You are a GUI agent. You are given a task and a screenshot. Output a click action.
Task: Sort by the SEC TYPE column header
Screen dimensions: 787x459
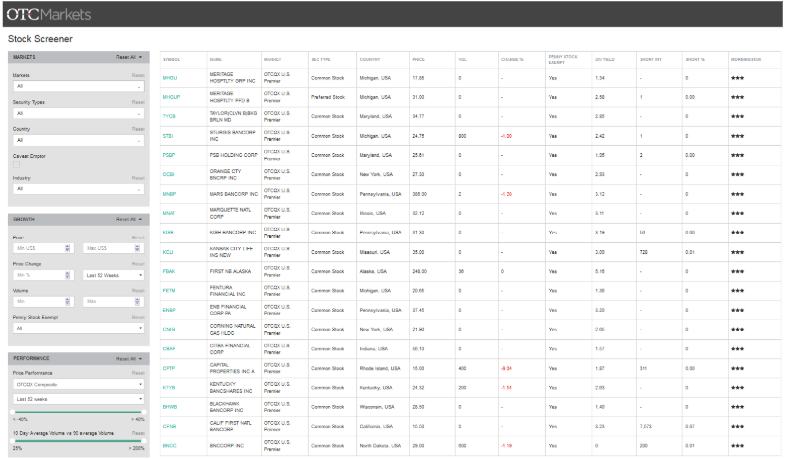[x=321, y=60]
